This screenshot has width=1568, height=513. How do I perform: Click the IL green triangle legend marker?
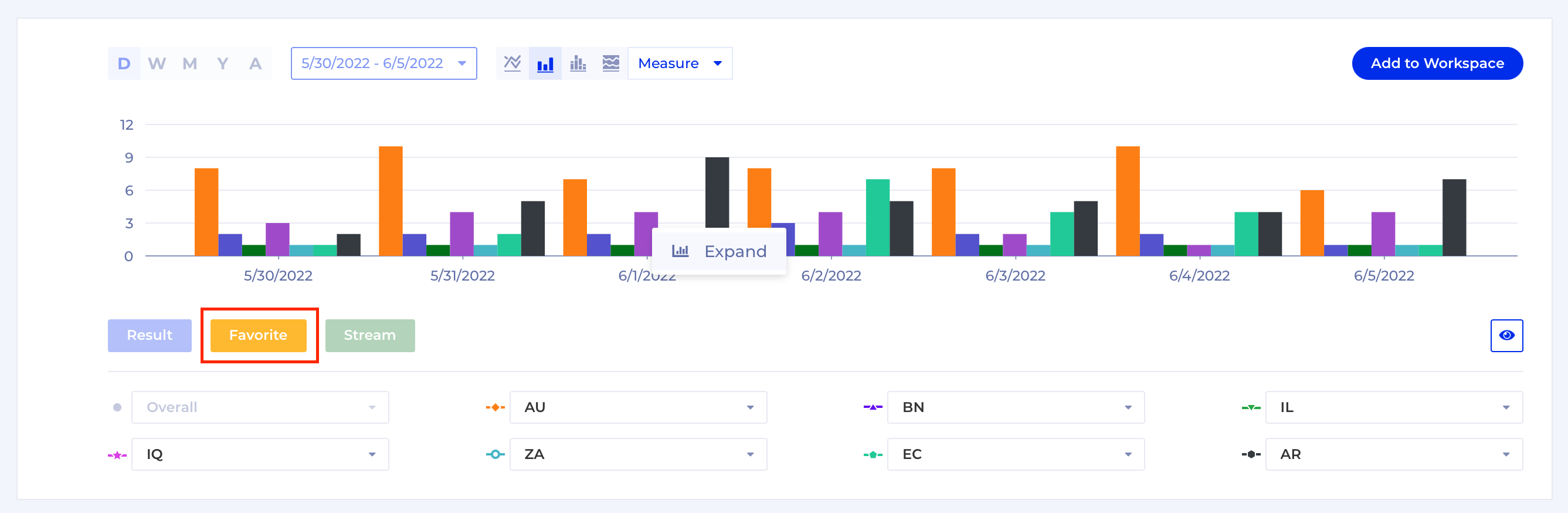1251,407
